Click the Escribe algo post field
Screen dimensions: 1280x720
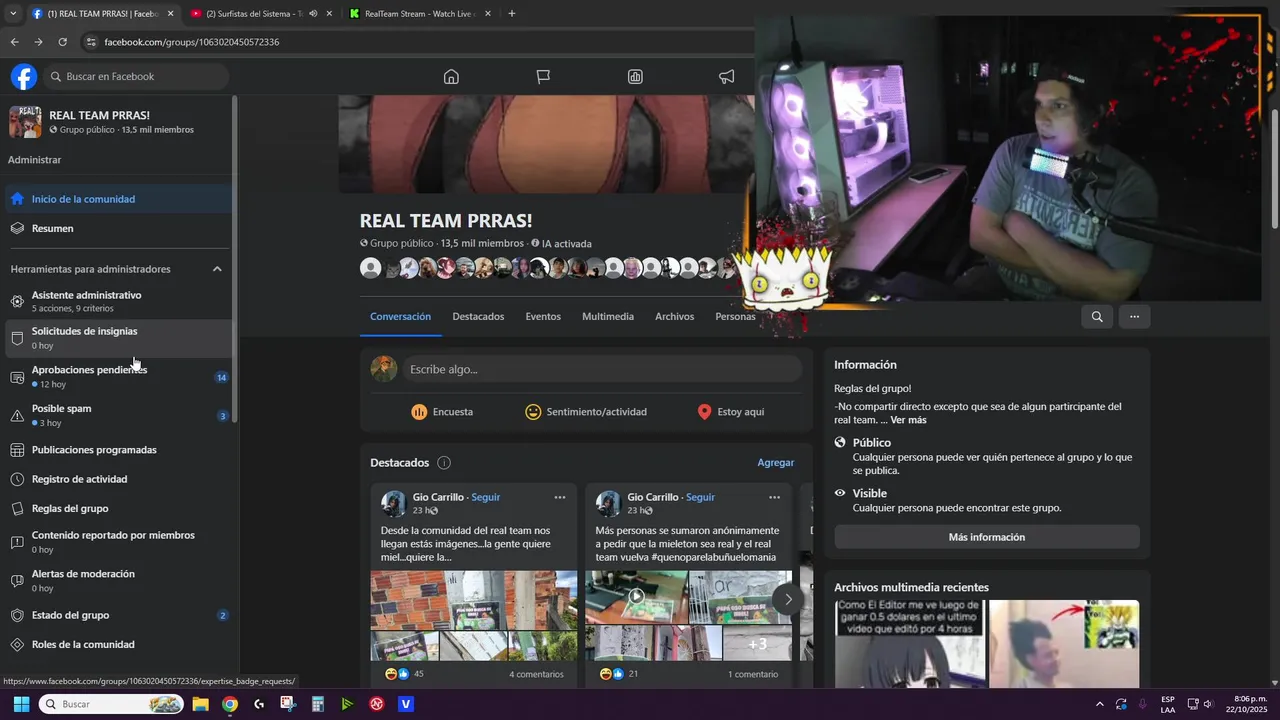603,369
